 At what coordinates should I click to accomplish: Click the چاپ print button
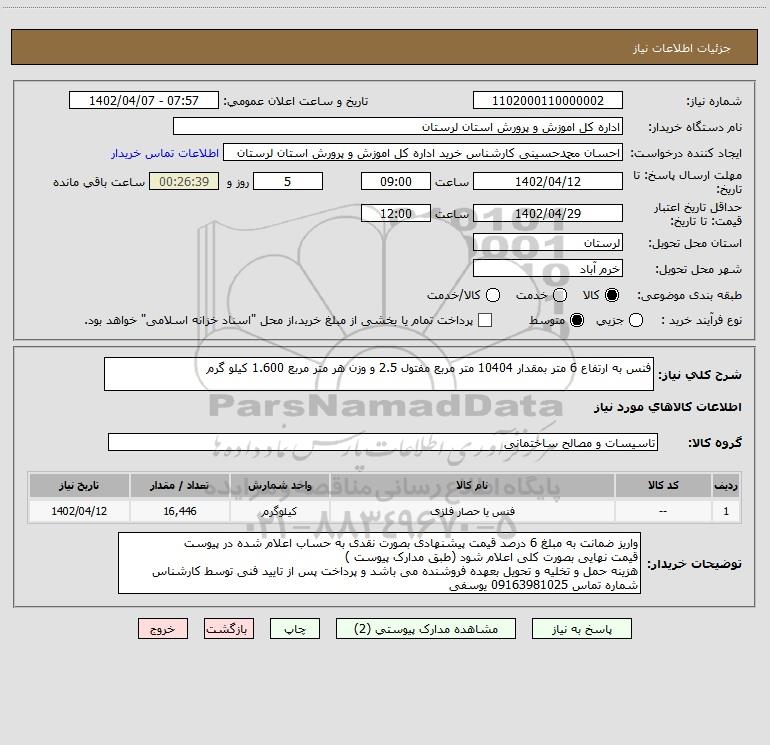click(295, 629)
